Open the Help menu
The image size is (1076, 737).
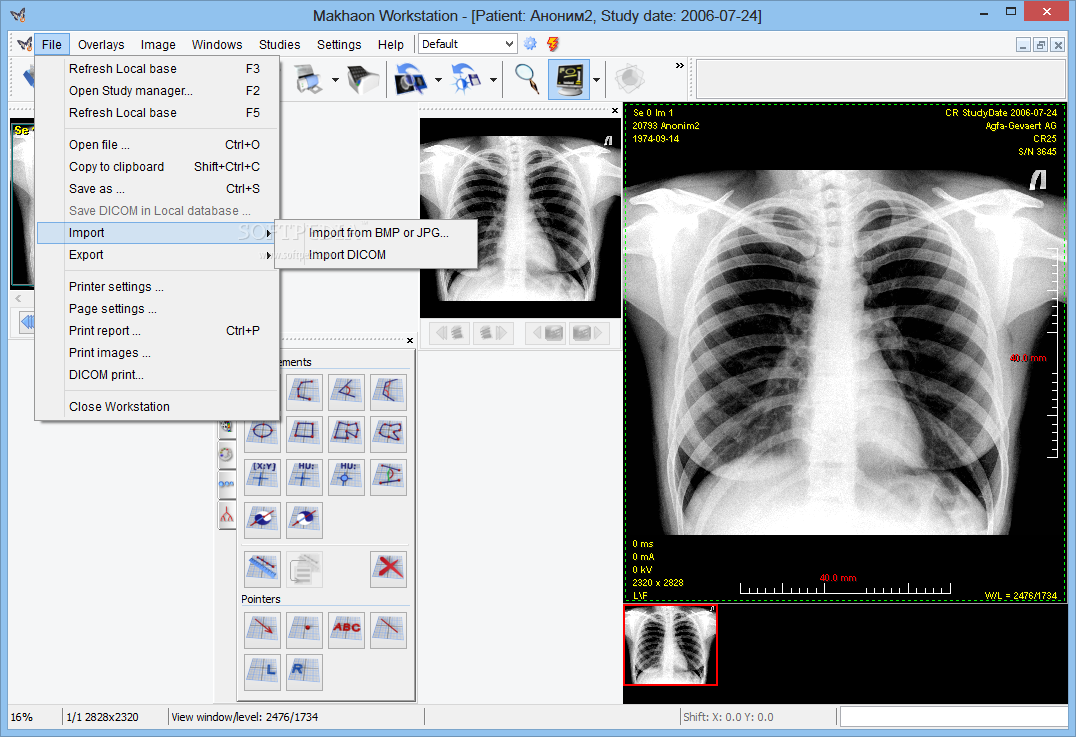click(390, 45)
